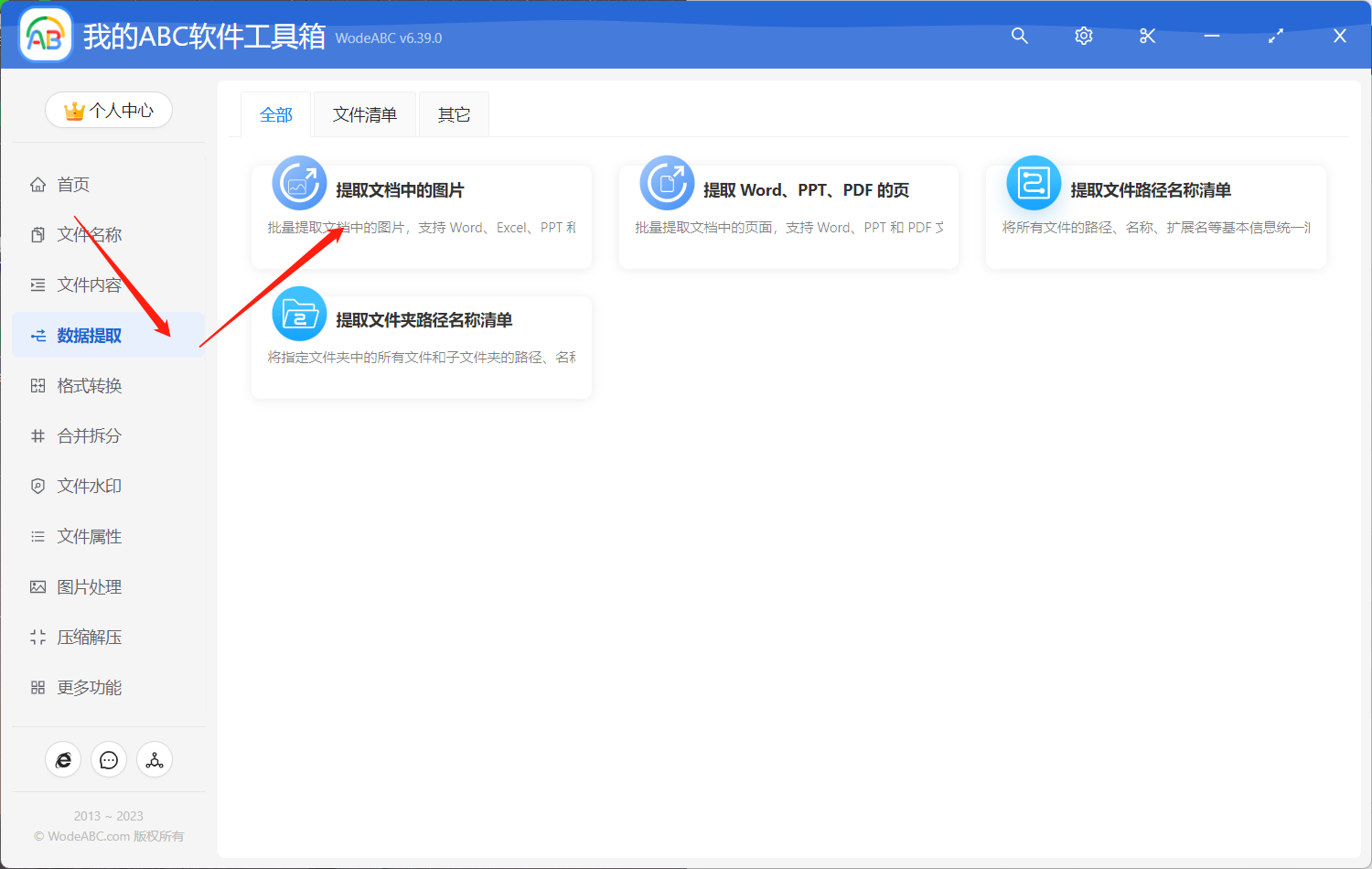Open the 提取文件夹路径名称清单 card
The width and height of the screenshot is (1372, 869).
pos(421,347)
